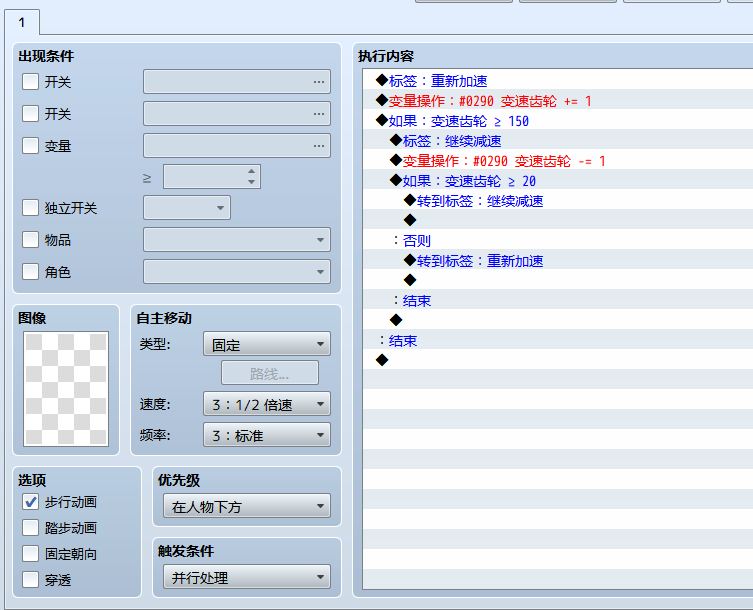This screenshot has width=753, height=610.
Task: Switch to event page tab 1
Action: coord(22,22)
